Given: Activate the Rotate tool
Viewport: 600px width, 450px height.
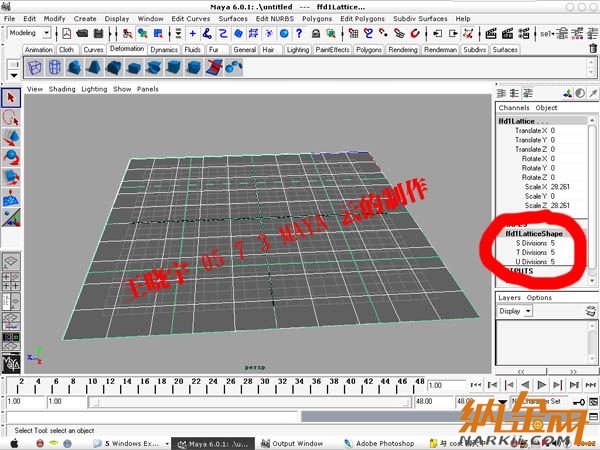Looking at the screenshot, I should click(x=11, y=158).
